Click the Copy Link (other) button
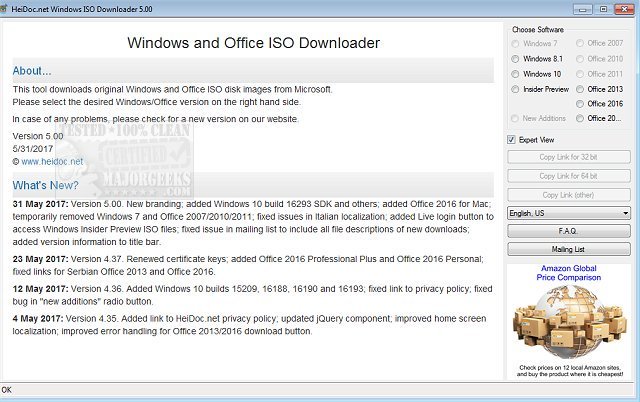This screenshot has height=402, width=640. tap(569, 195)
